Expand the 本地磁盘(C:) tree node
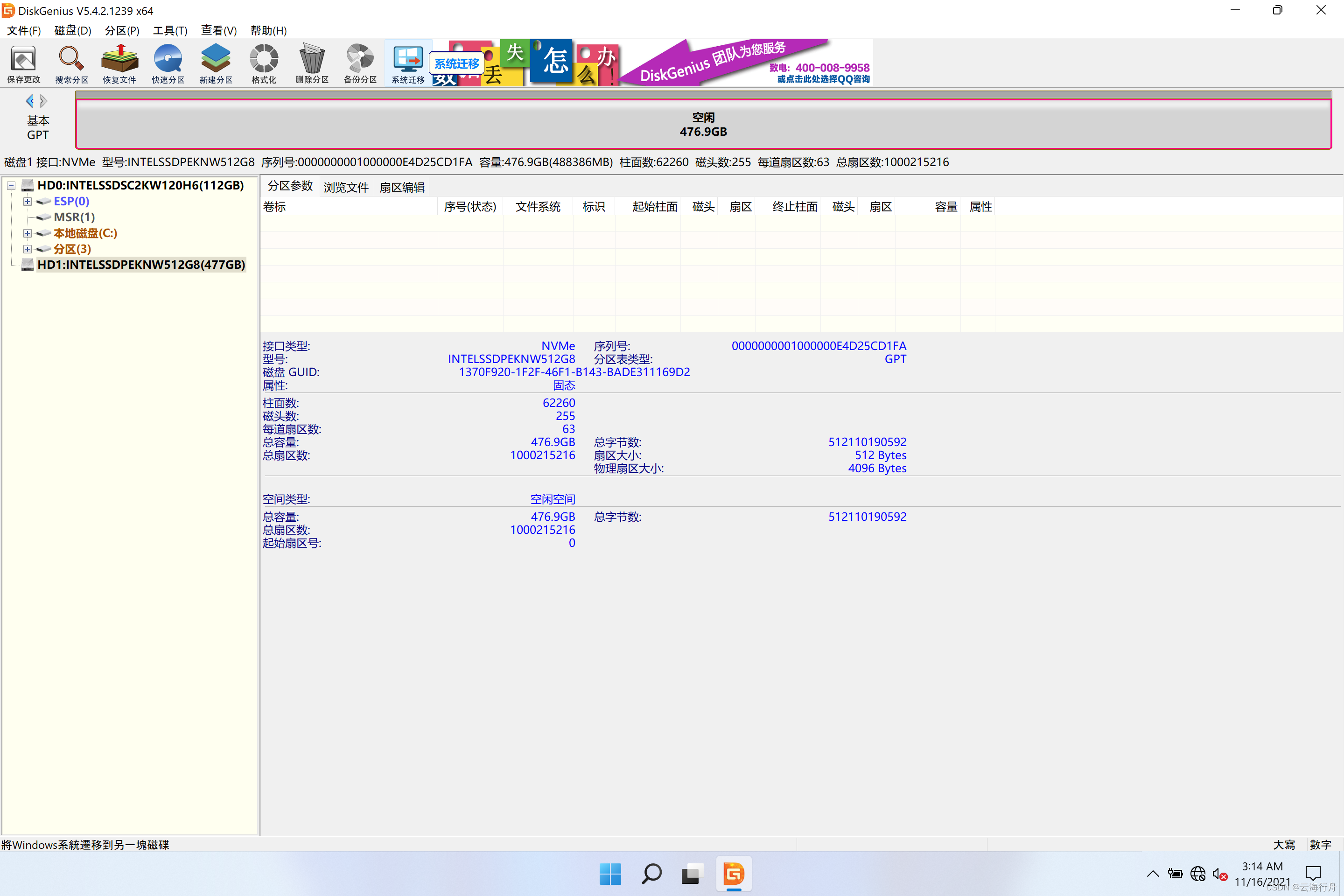 pos(27,233)
